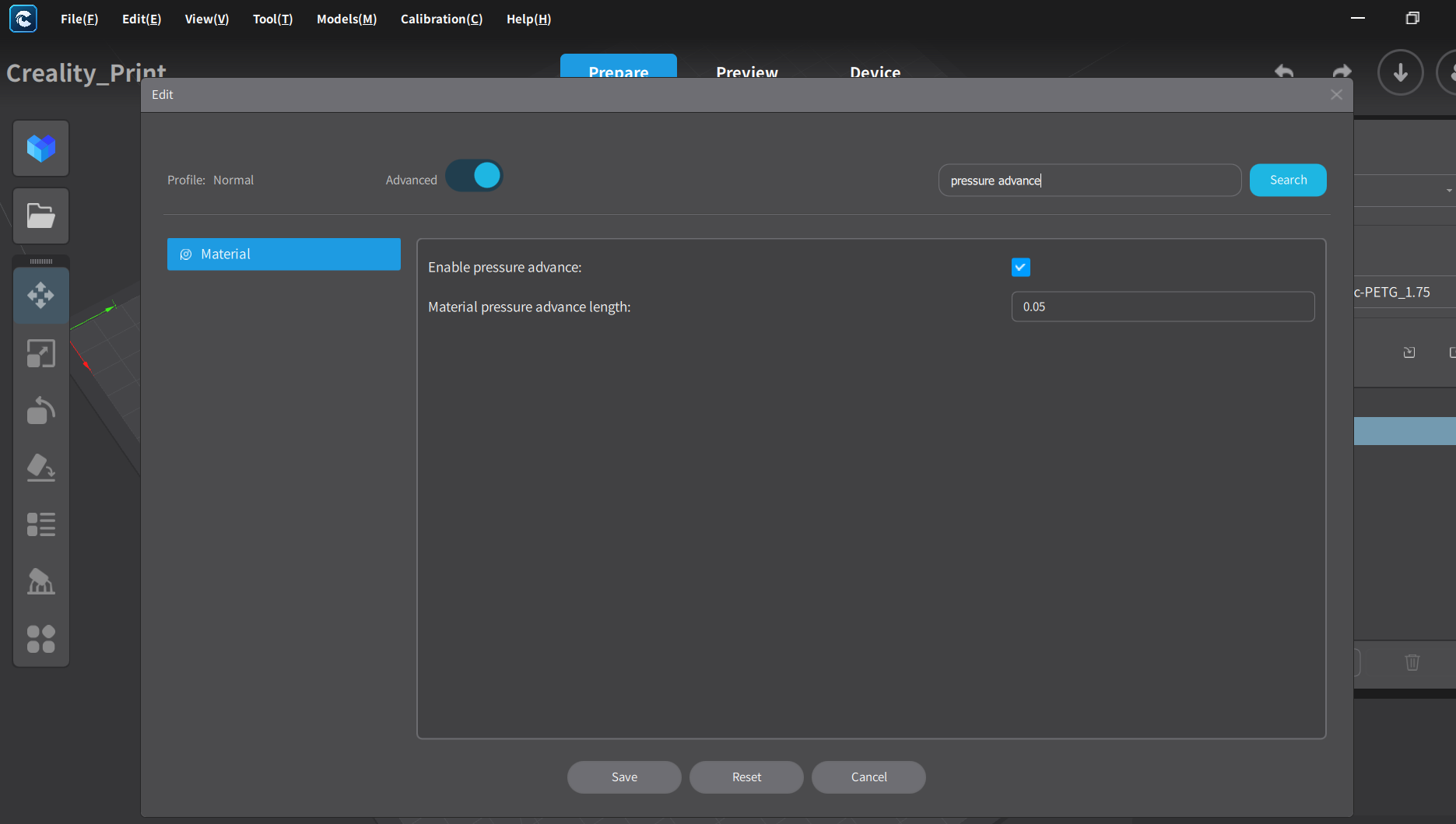Uncheck Enable pressure advance checkbox

1020,268
